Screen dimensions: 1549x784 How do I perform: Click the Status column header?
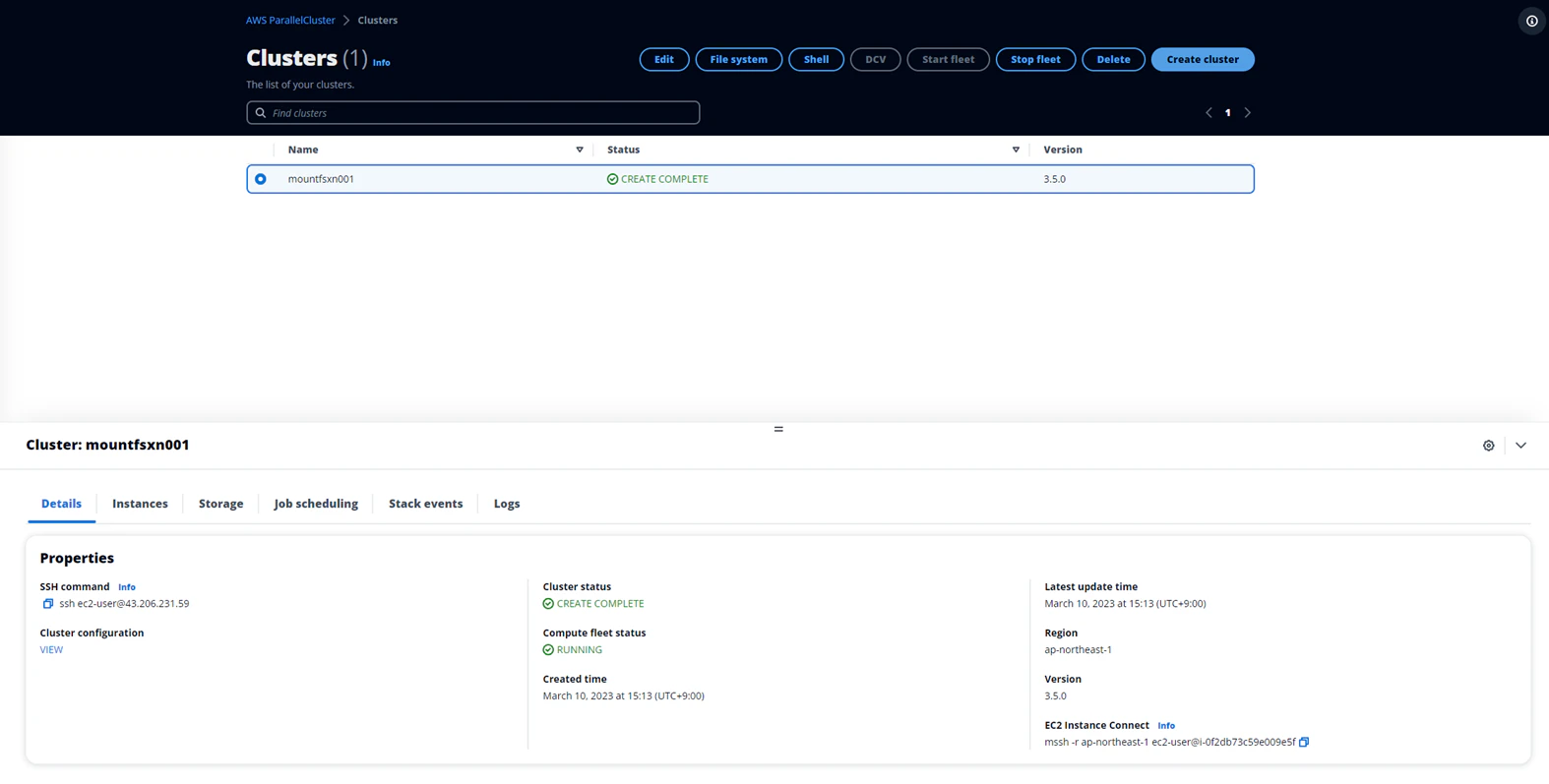623,150
